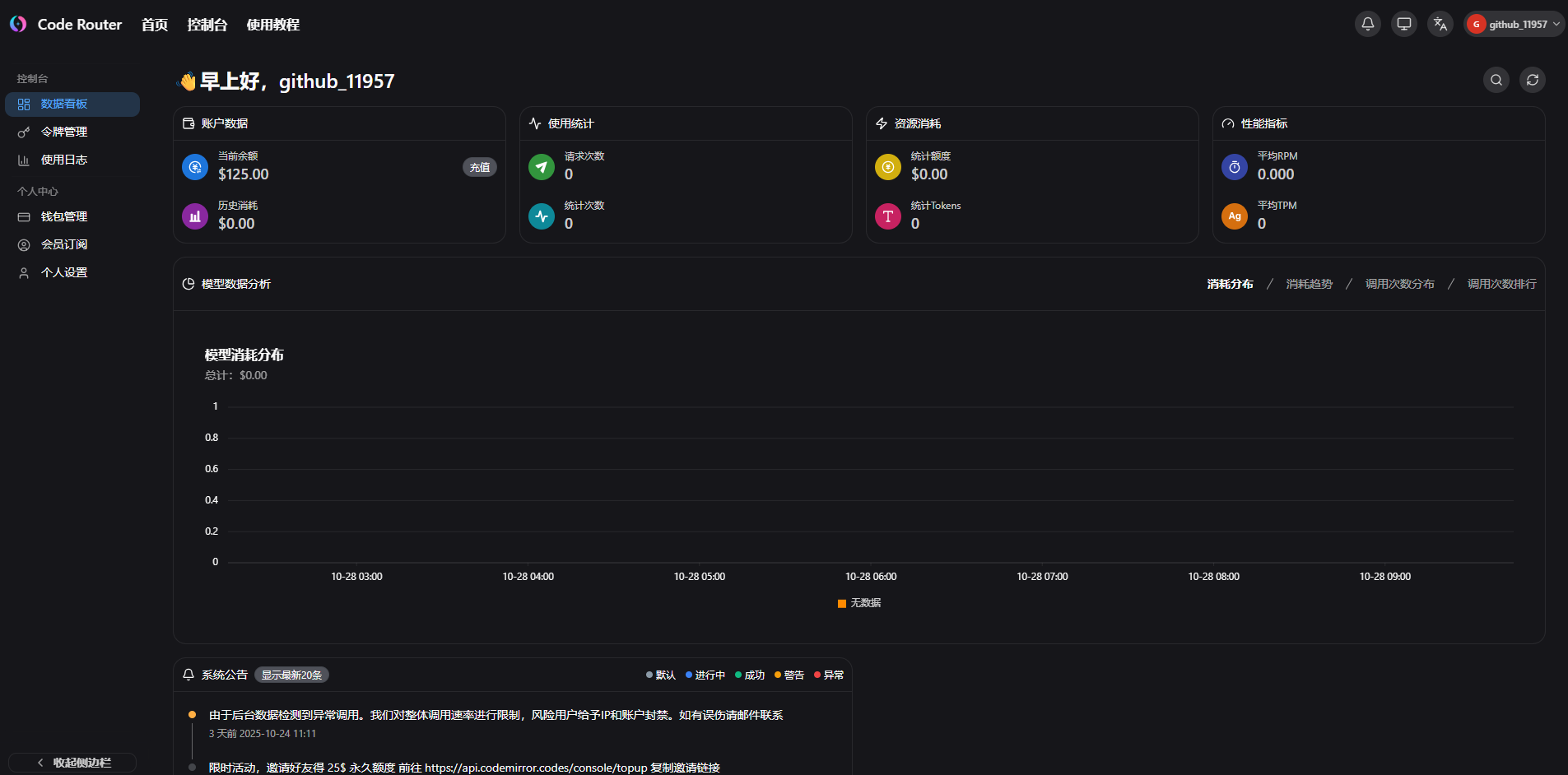
Task: Click the blue 进行中 status legend dot
Action: coord(689,675)
